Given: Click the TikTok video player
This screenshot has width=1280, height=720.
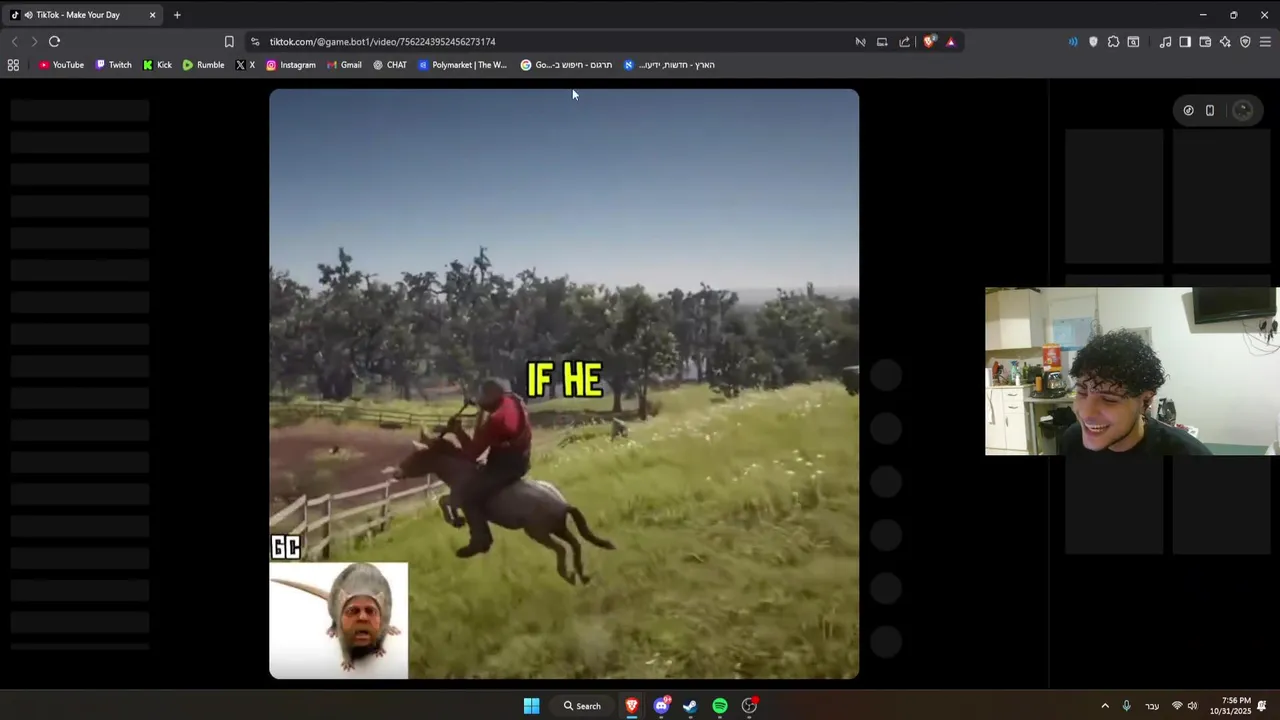Looking at the screenshot, I should pyautogui.click(x=564, y=384).
